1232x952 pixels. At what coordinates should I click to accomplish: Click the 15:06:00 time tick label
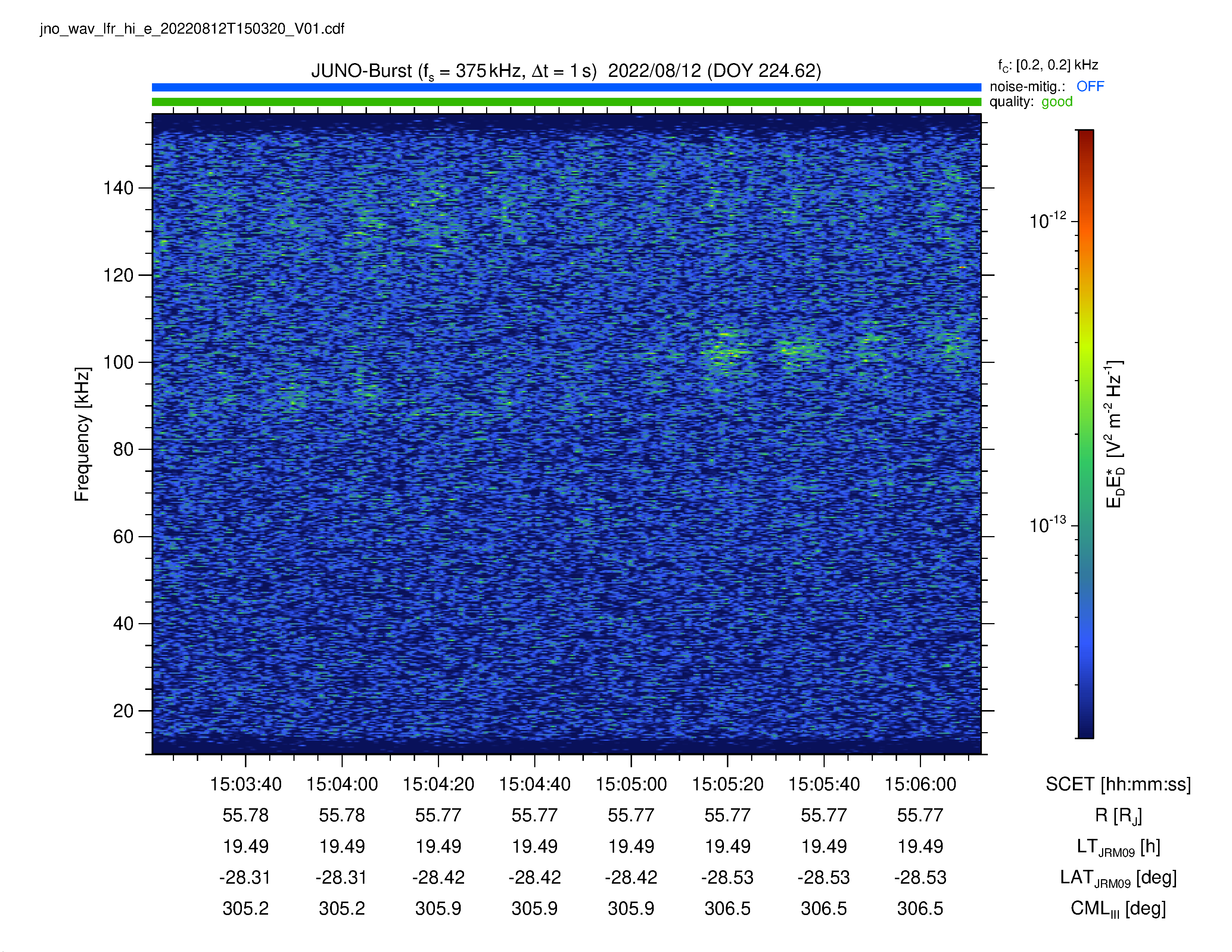point(920,784)
